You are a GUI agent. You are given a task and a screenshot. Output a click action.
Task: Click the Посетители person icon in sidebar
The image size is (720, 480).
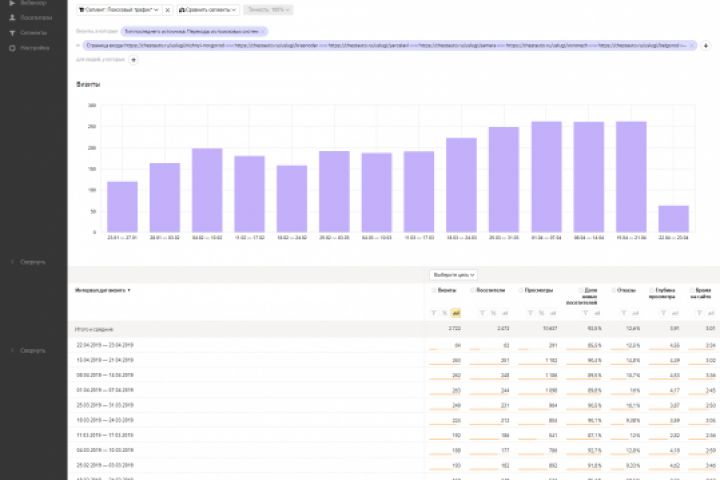point(12,17)
